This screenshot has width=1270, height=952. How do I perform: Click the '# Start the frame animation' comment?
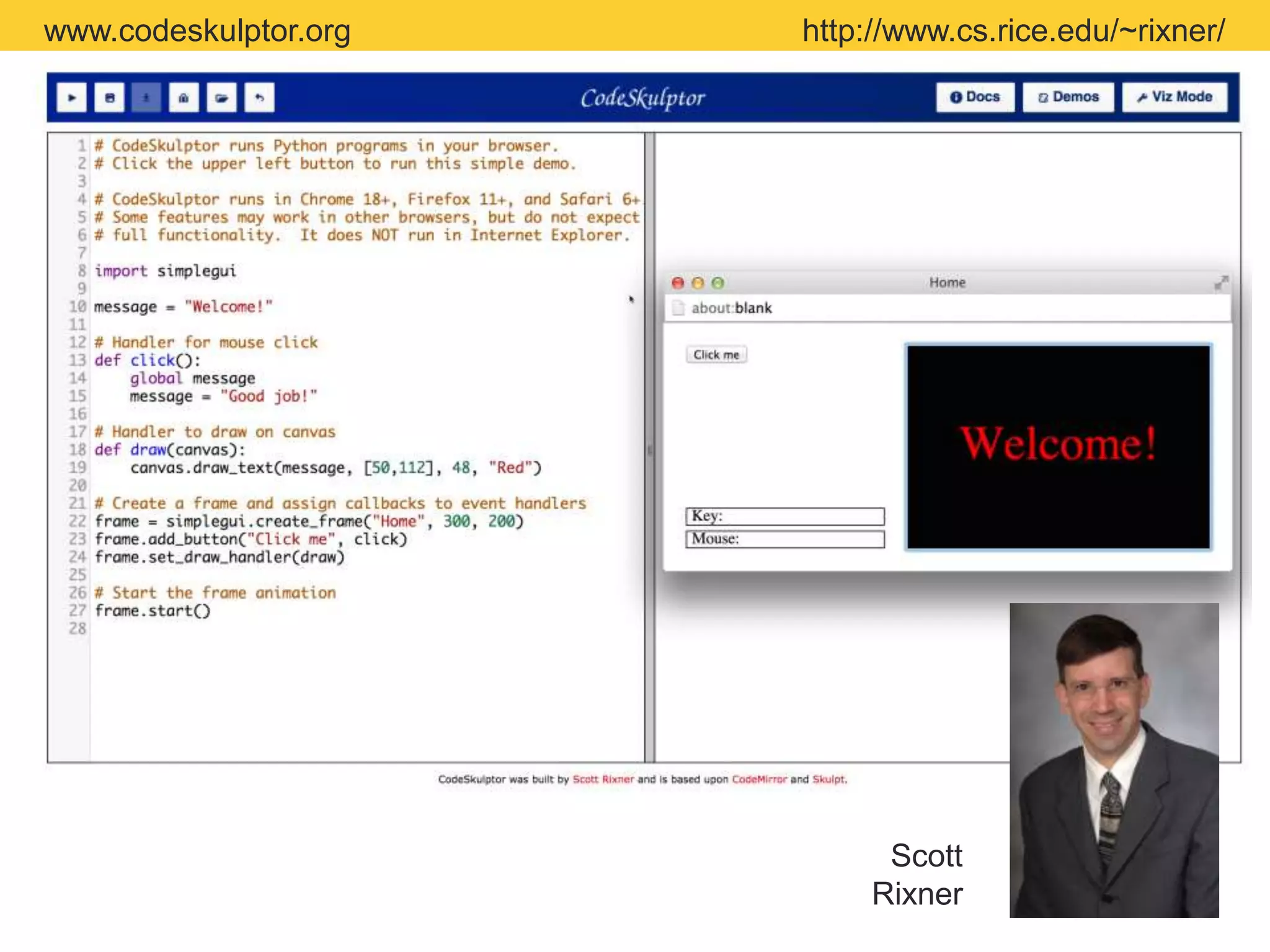click(x=215, y=593)
